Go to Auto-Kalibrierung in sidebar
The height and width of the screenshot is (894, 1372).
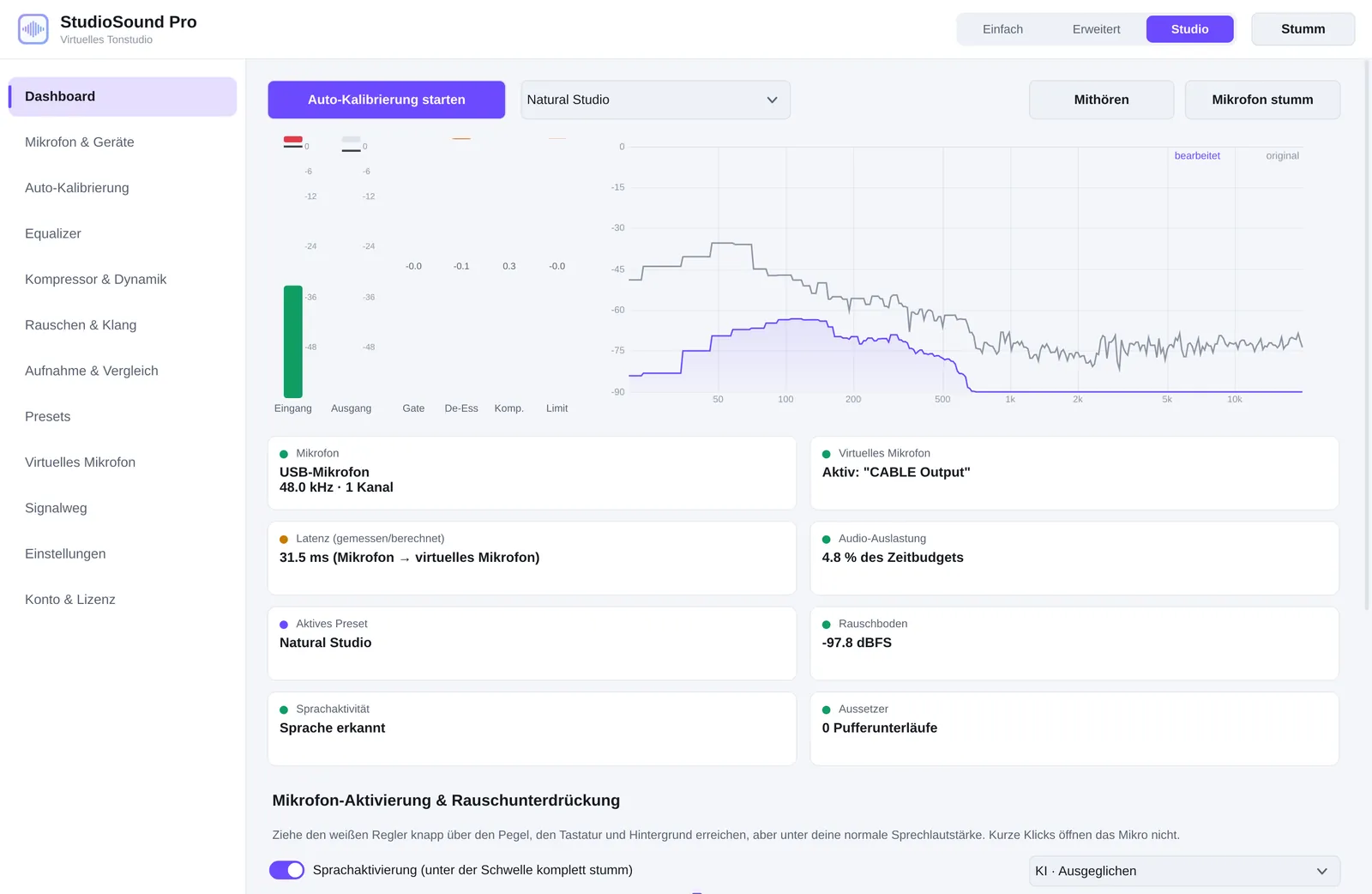point(123,188)
